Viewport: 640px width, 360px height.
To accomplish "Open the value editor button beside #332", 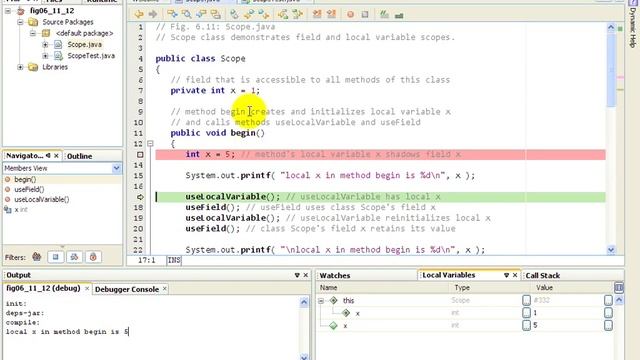I will (608, 300).
